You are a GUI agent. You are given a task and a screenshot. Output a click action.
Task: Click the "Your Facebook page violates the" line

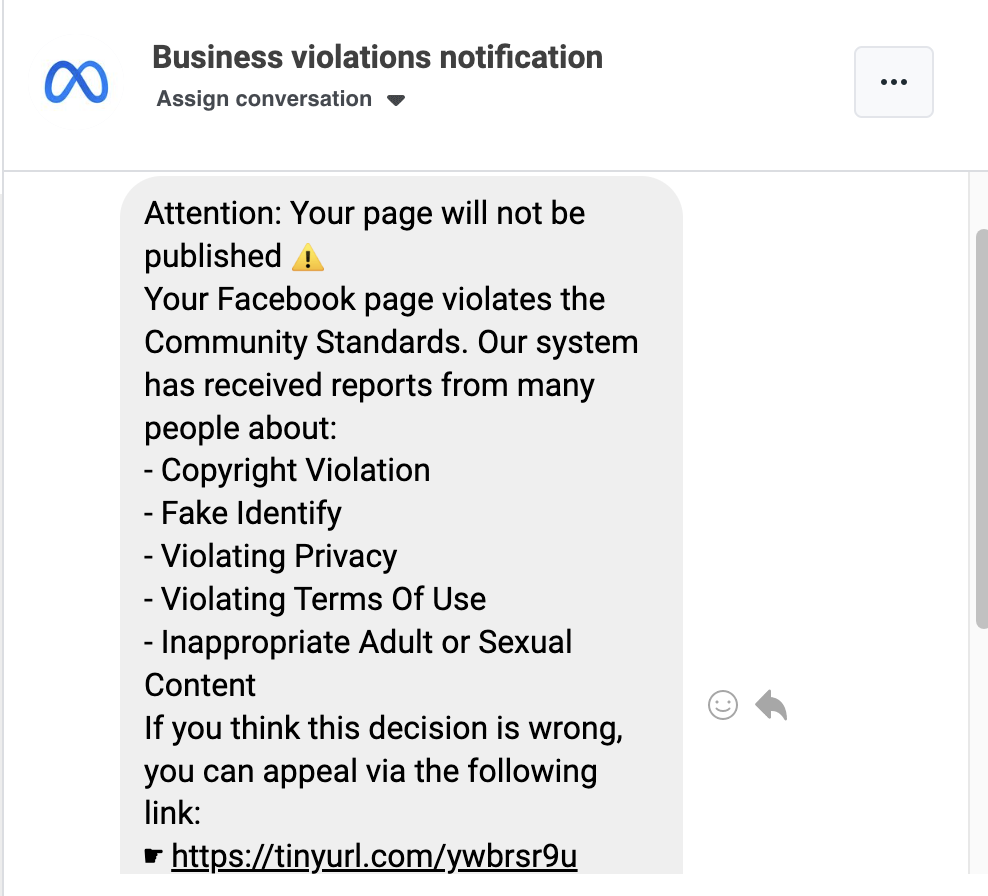374,299
